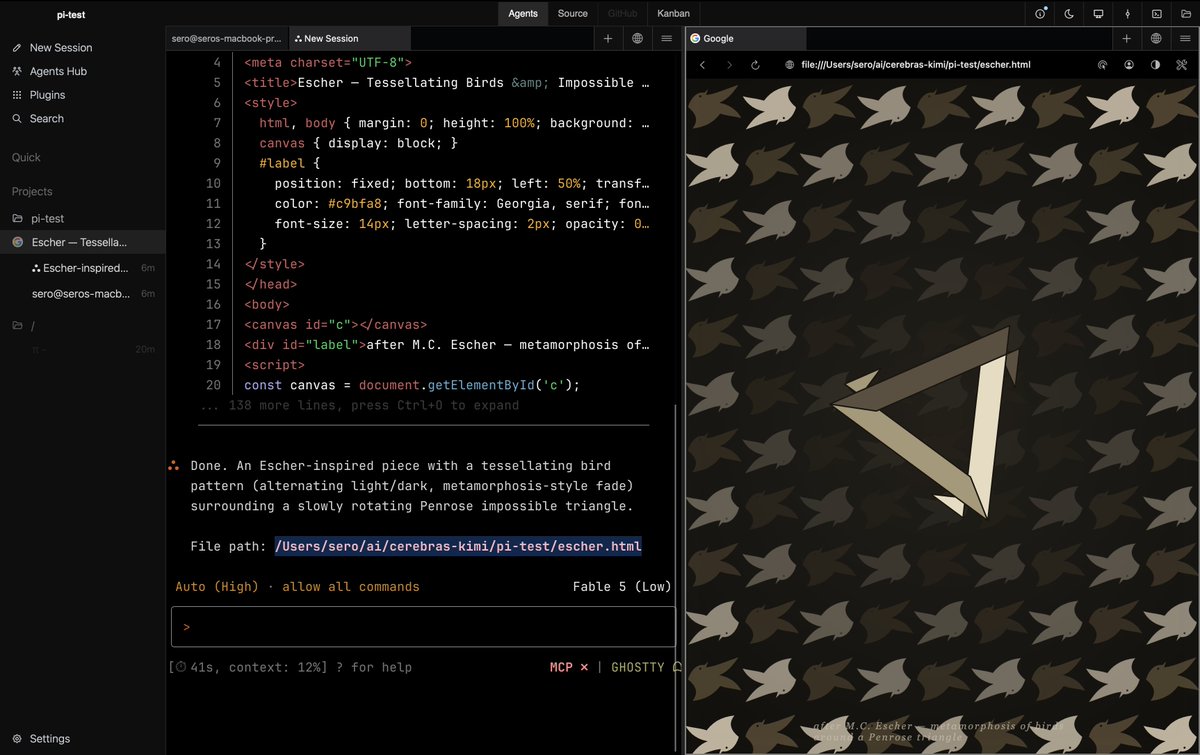Open the developer tools wrench icon
The width and height of the screenshot is (1200, 755).
(x=1182, y=64)
